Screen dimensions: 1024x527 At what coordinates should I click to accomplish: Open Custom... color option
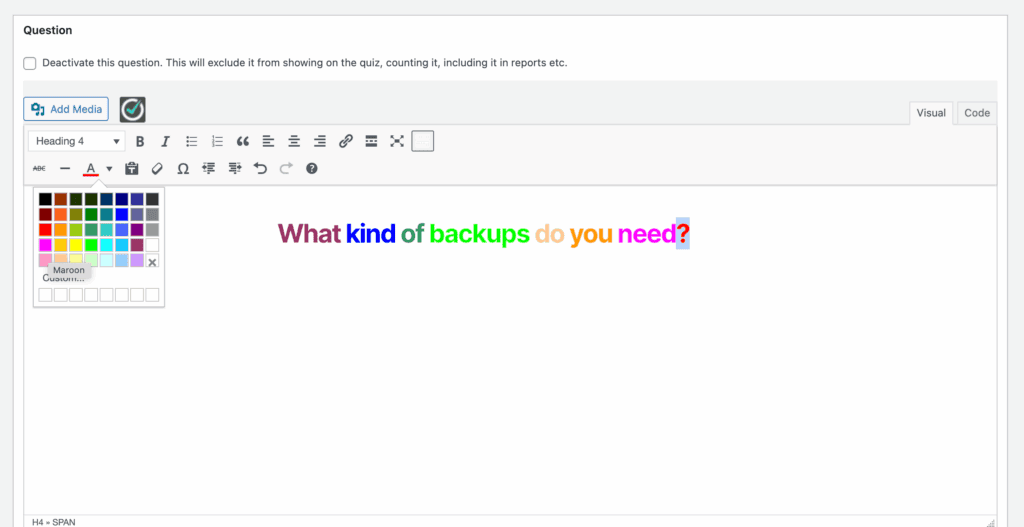click(x=63, y=278)
